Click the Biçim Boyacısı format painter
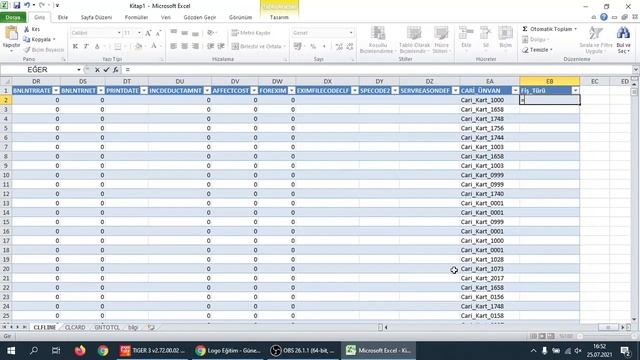 (x=44, y=50)
